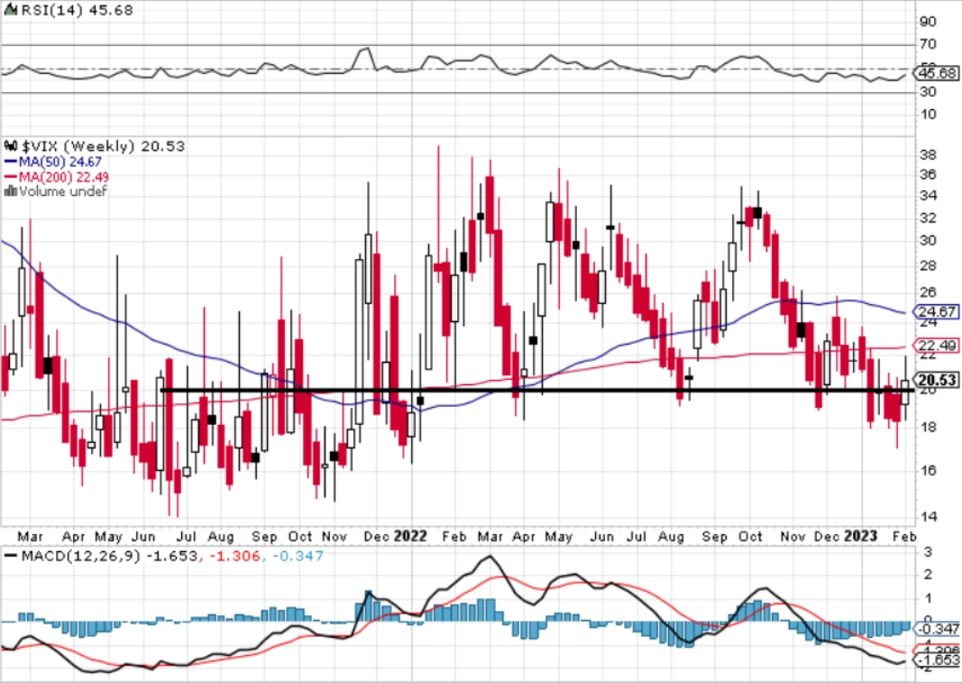Viewport: 962px width, 683px height.
Task: Click the 24.67 MA(50) price tag
Action: [936, 312]
